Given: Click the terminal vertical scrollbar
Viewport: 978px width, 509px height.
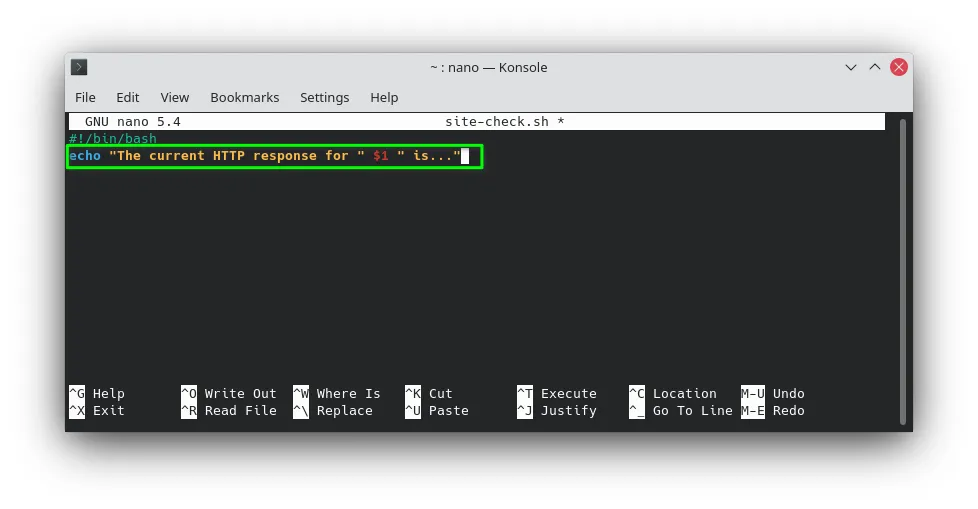Looking at the screenshot, I should (903, 271).
